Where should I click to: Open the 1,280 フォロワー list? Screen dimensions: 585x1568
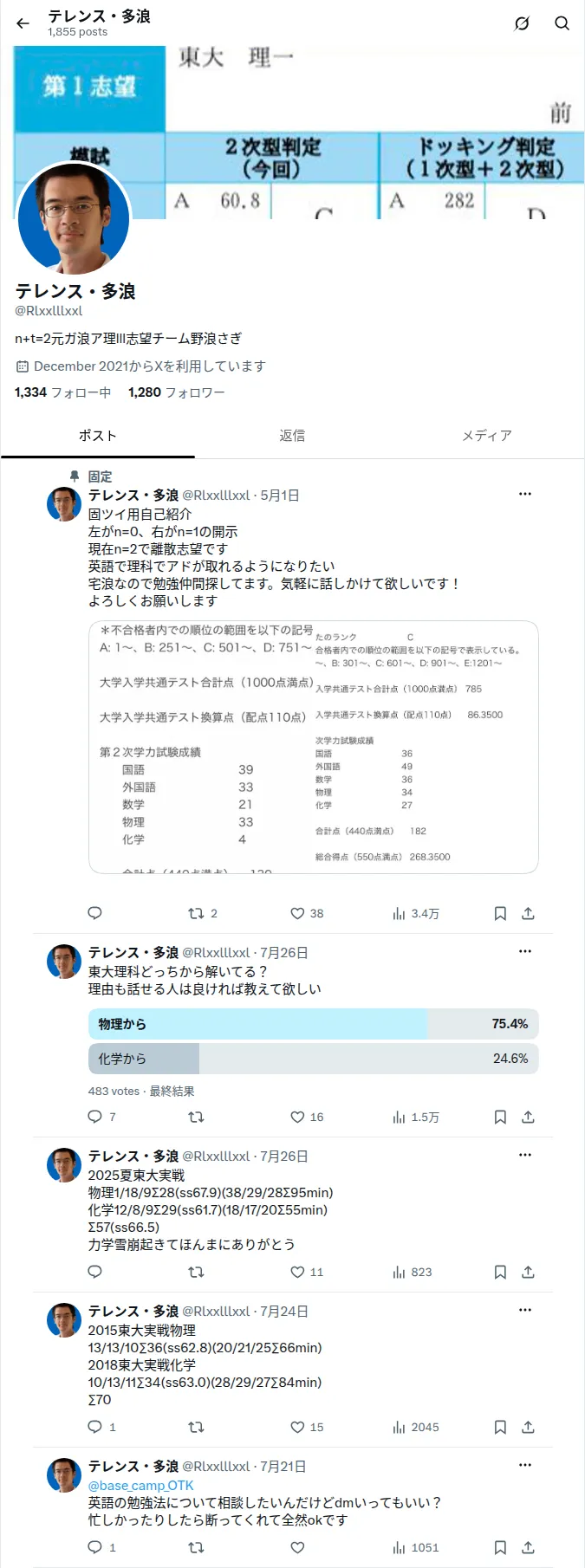coord(177,392)
